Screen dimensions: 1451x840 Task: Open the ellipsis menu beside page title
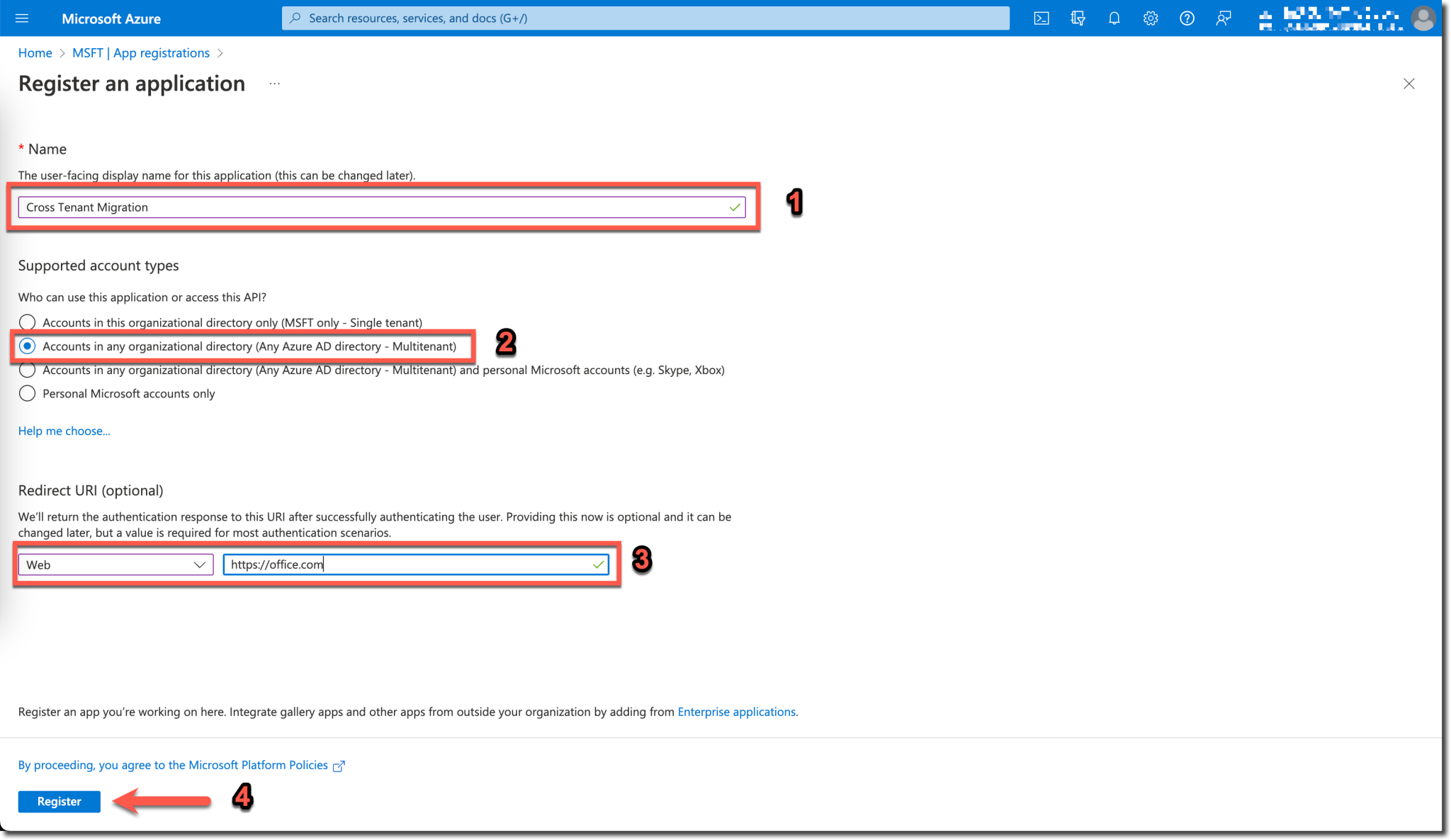point(275,84)
